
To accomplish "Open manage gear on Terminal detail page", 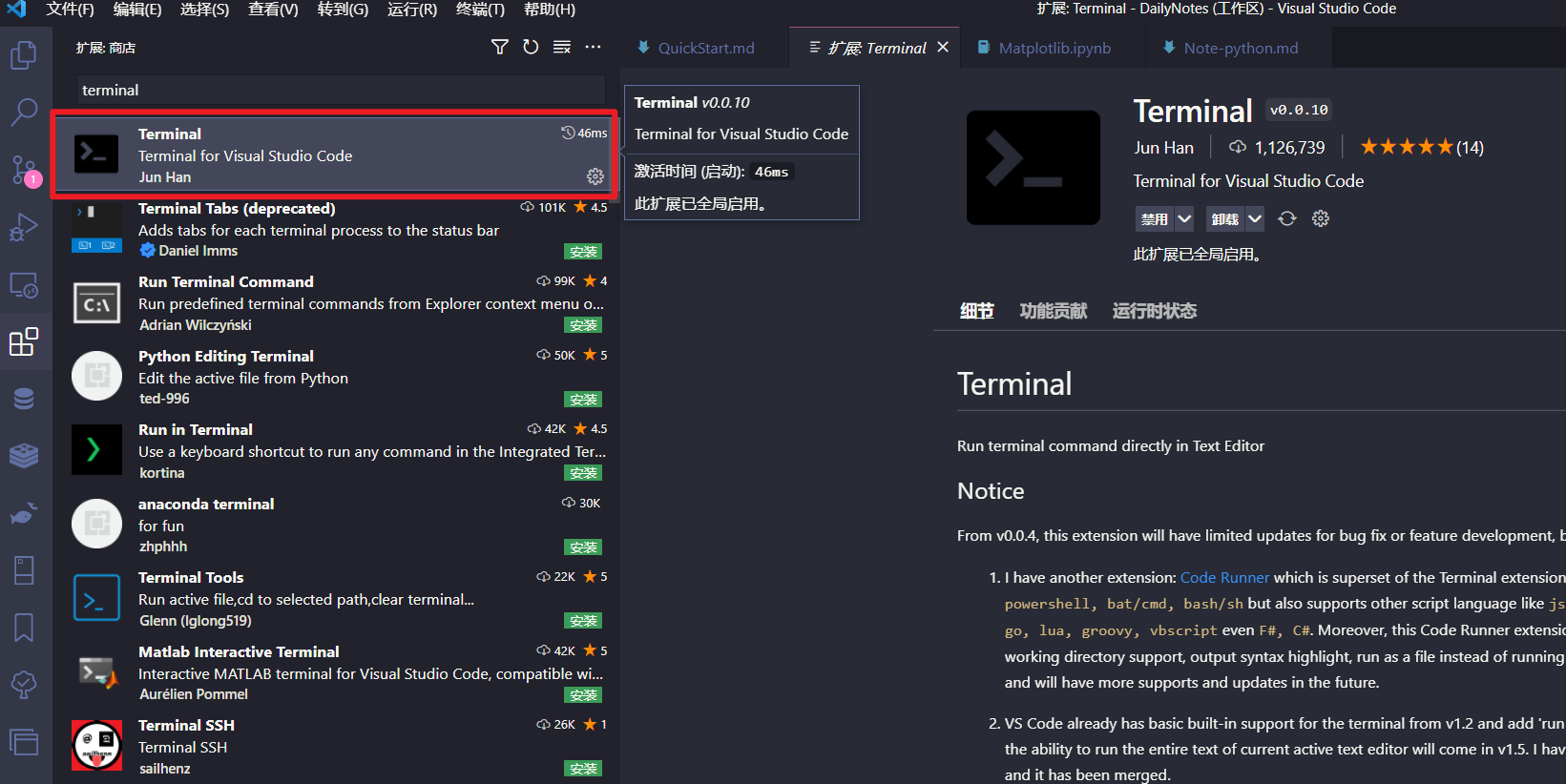I will coord(1321,218).
